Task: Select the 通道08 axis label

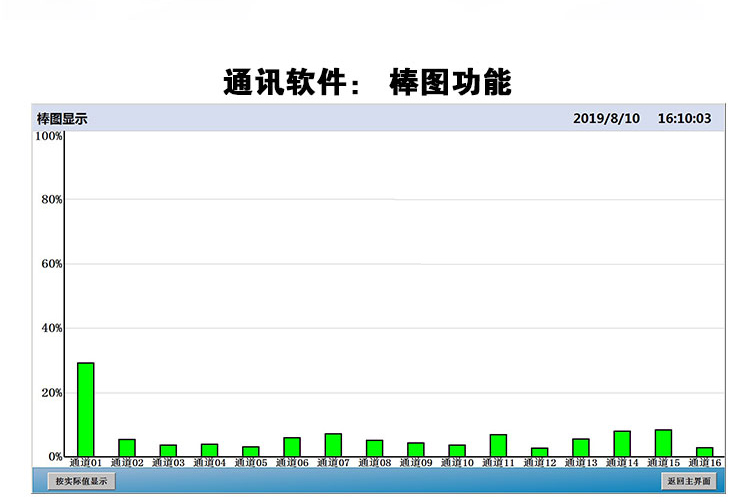Action: tap(374, 463)
